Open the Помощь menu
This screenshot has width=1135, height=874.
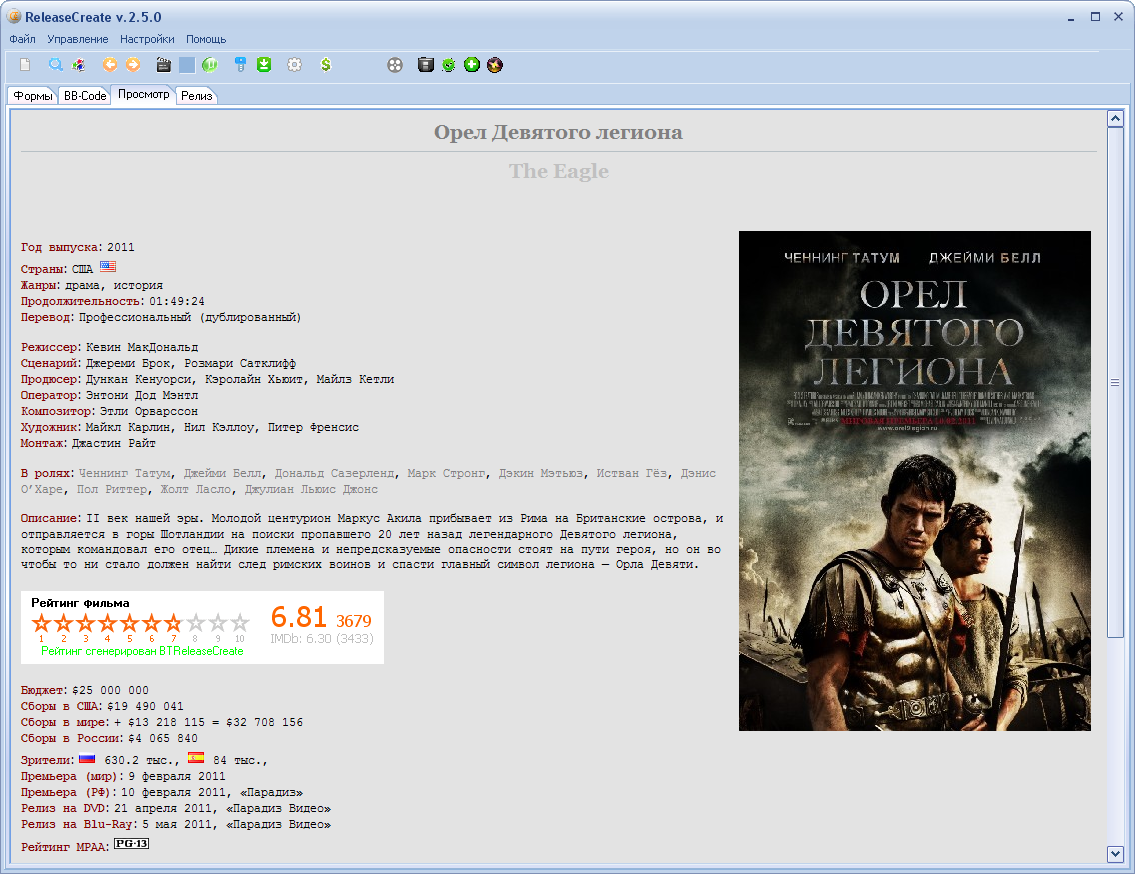click(x=206, y=39)
